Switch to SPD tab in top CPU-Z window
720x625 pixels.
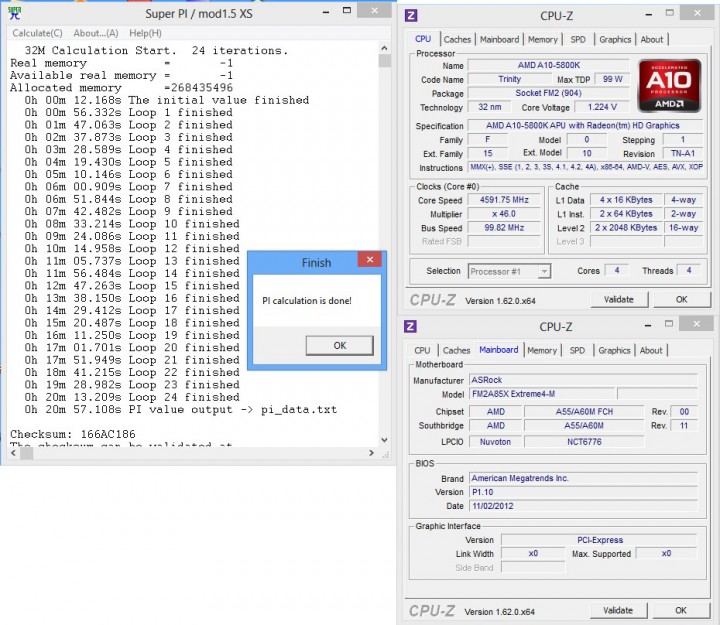(x=578, y=39)
